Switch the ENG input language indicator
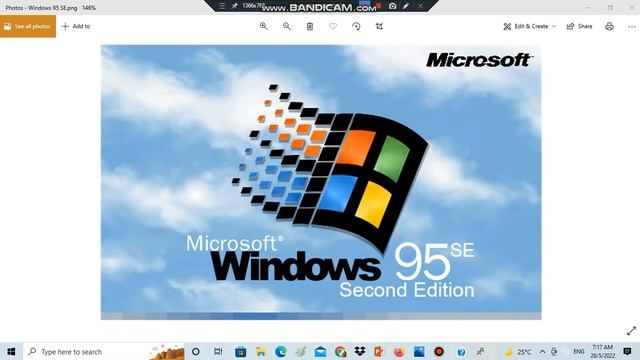Viewport: 640px width, 360px height. pyautogui.click(x=578, y=351)
